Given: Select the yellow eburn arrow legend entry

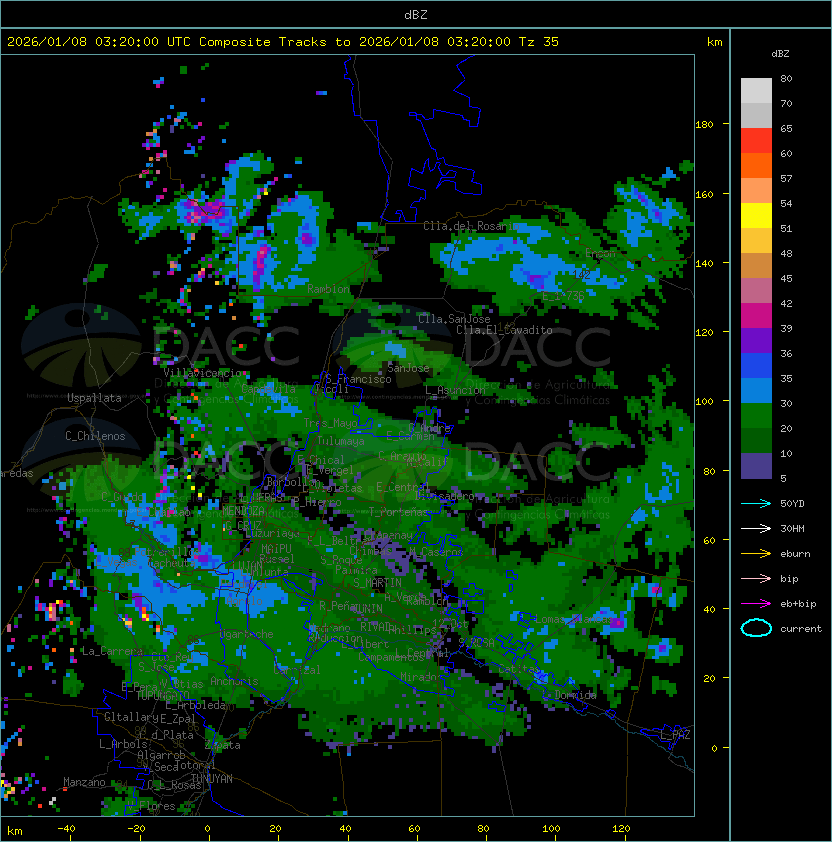Looking at the screenshot, I should point(756,554).
